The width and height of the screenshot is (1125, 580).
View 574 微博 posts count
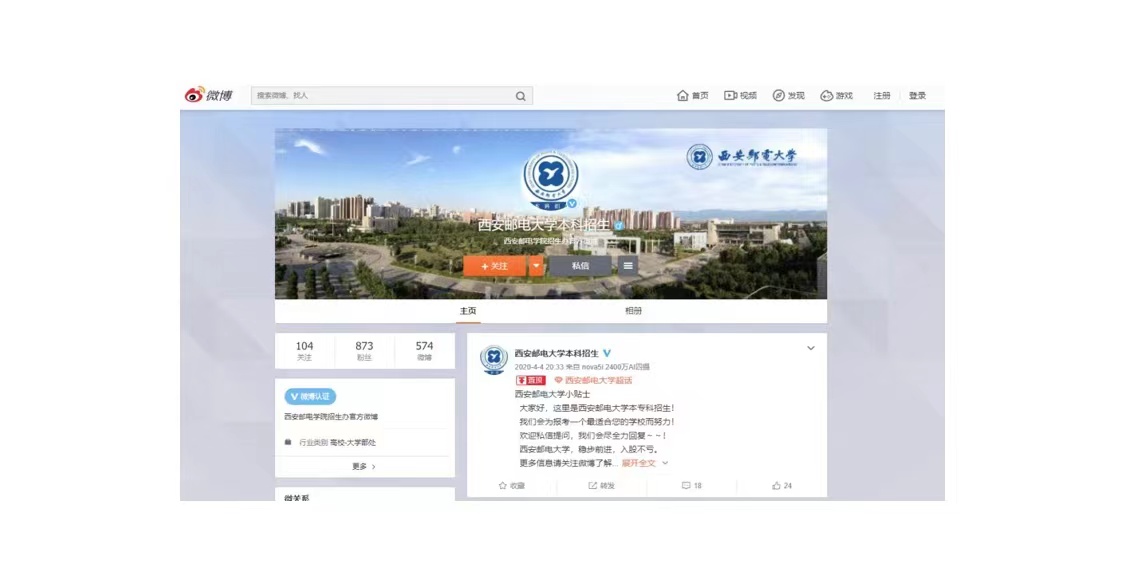tap(424, 351)
